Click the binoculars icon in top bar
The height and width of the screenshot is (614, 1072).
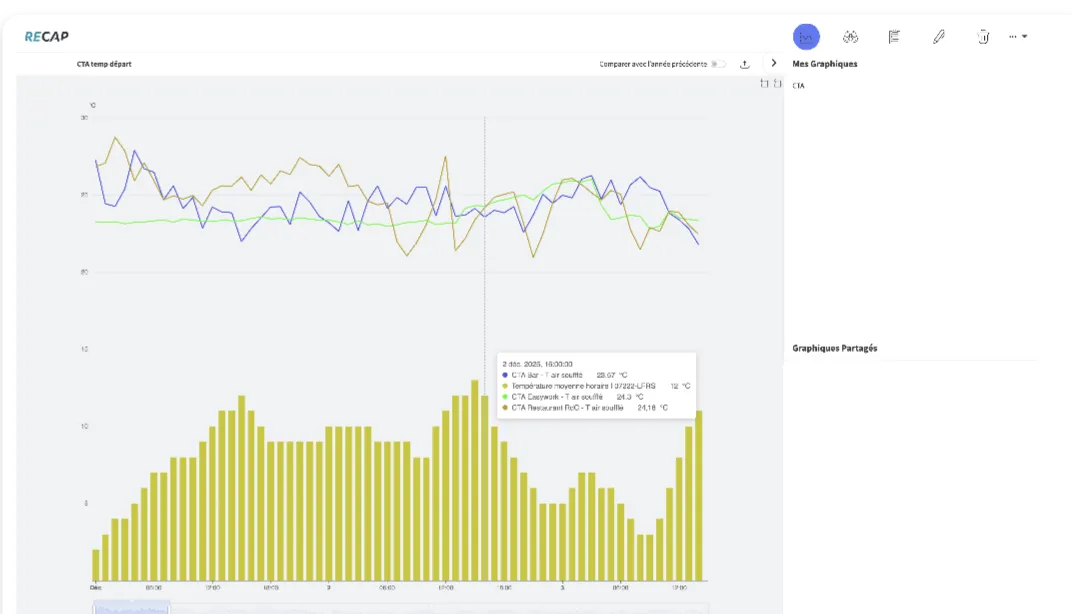(851, 37)
